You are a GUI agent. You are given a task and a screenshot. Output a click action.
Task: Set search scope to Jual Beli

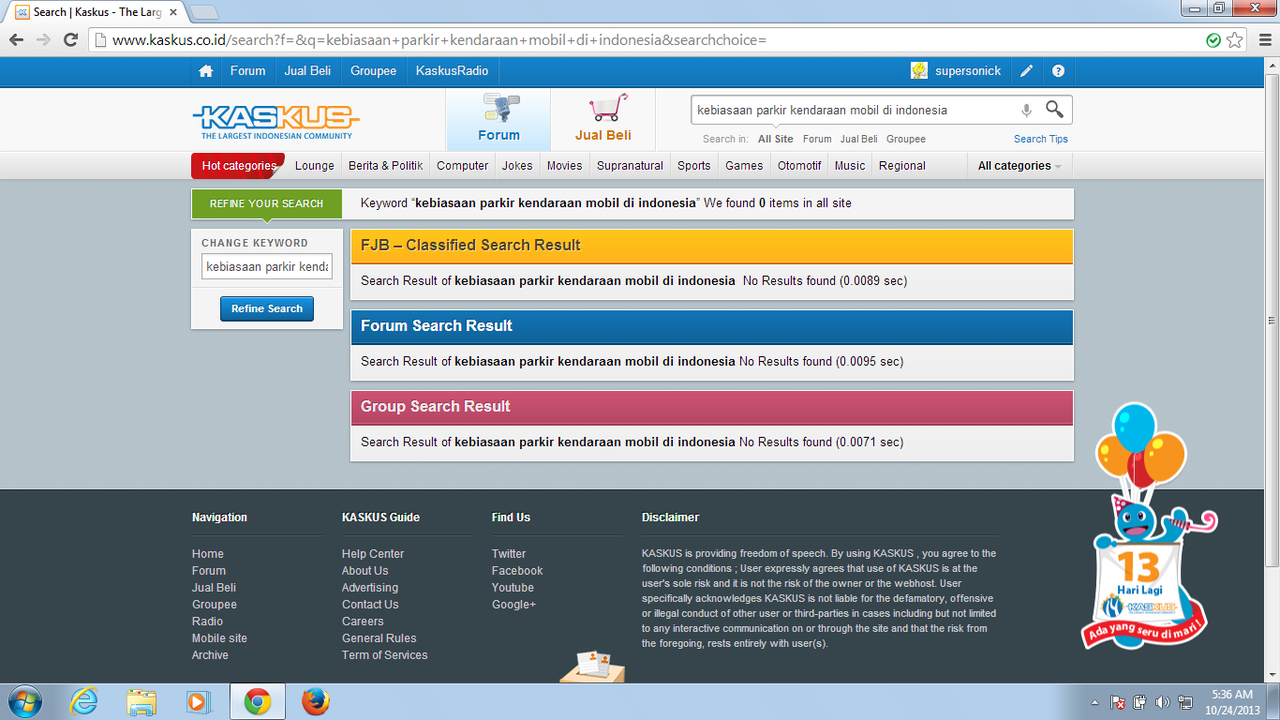859,139
